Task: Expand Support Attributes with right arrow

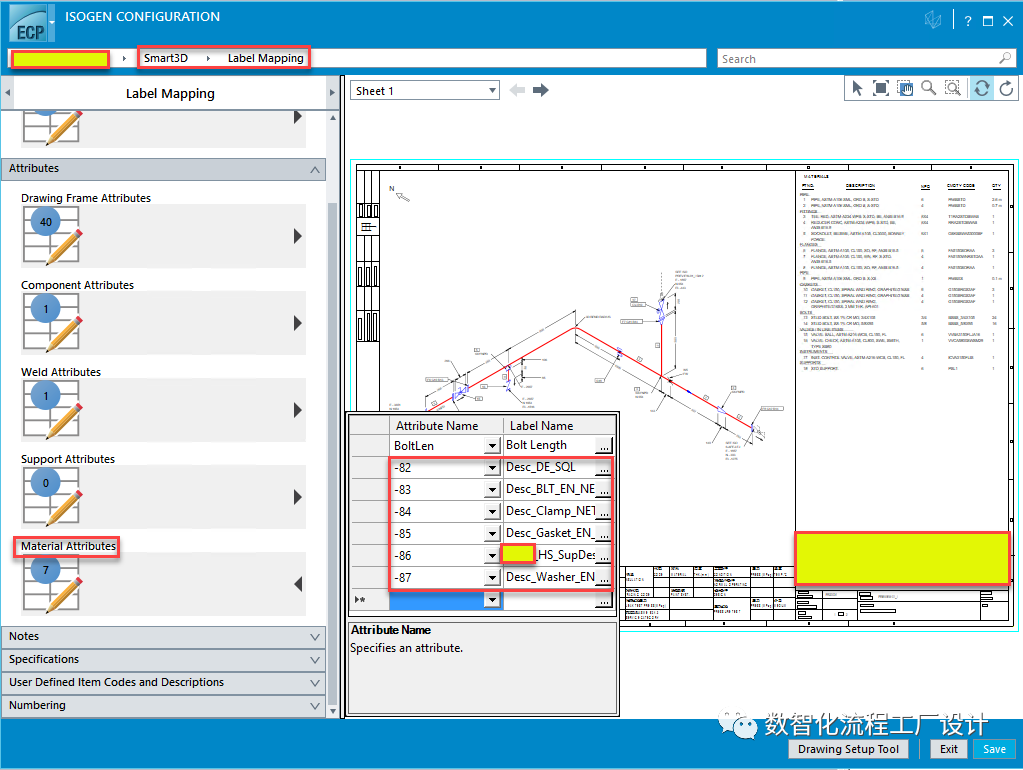Action: (298, 497)
